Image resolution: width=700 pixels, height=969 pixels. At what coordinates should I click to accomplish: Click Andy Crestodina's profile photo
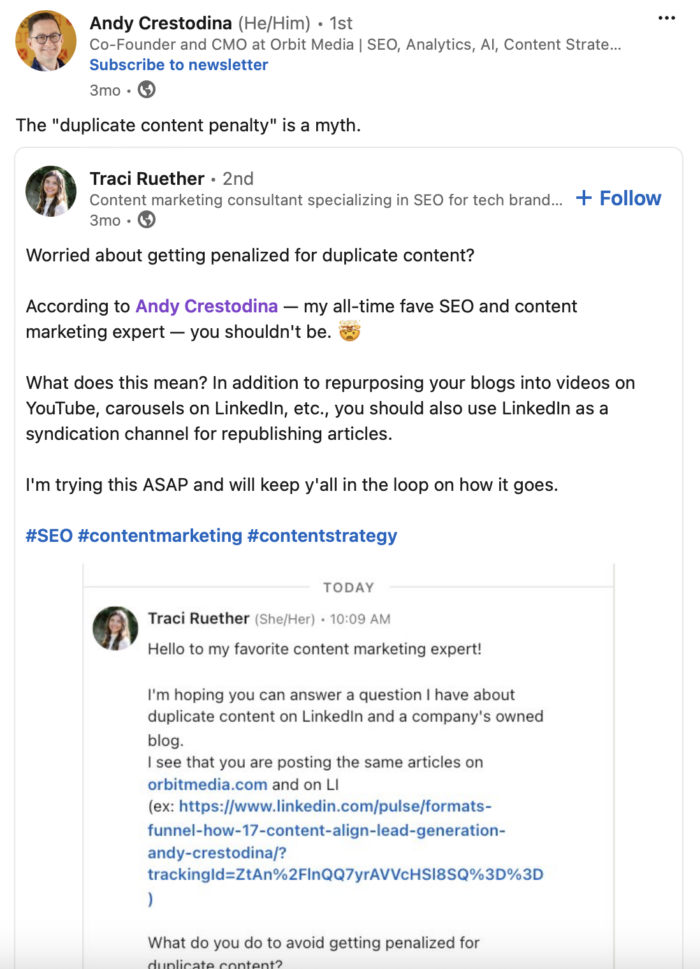(x=46, y=41)
